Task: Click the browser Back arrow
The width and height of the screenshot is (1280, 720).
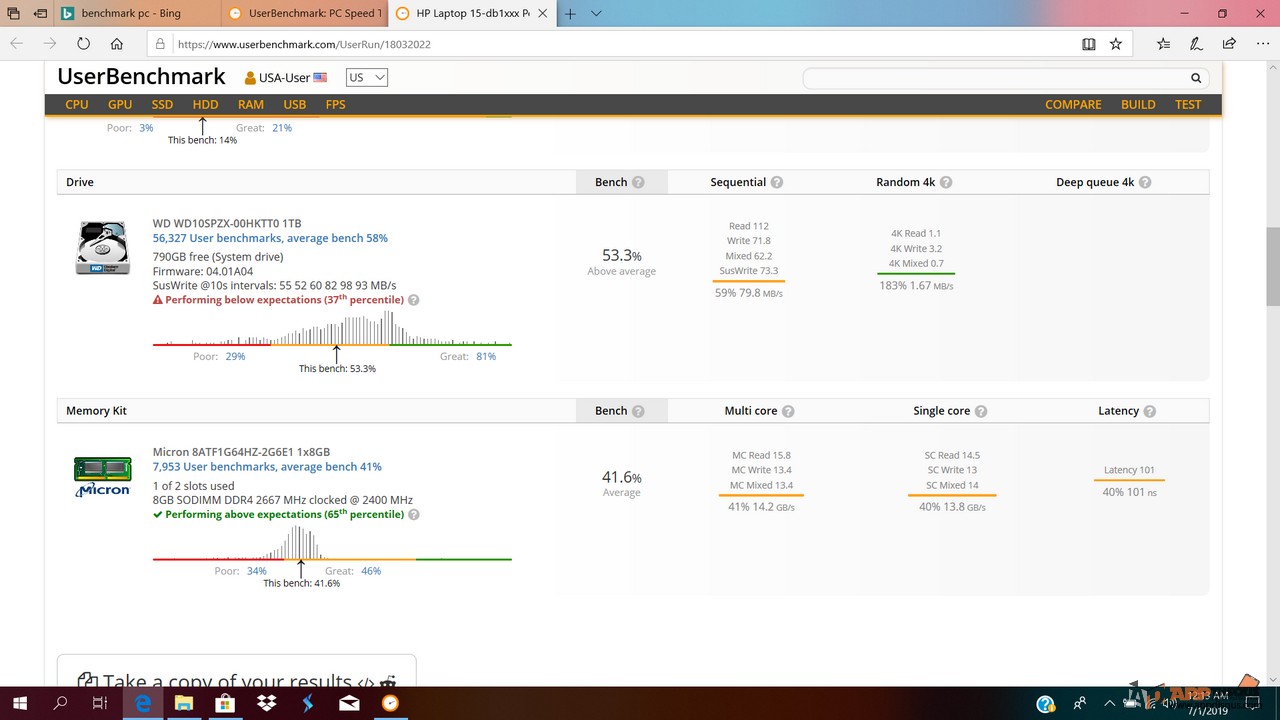Action: click(16, 44)
